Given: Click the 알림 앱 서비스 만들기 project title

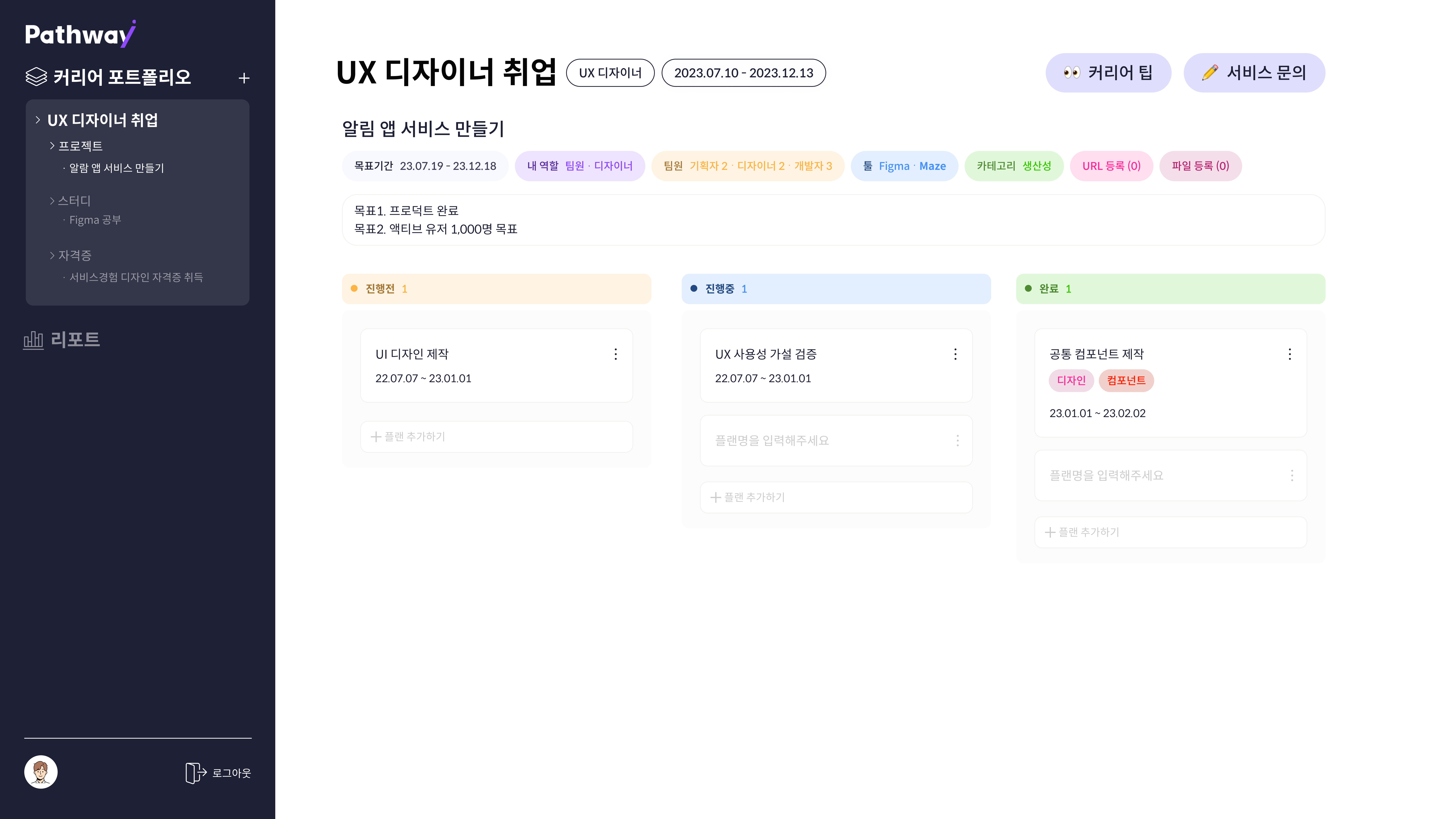Looking at the screenshot, I should coord(423,129).
